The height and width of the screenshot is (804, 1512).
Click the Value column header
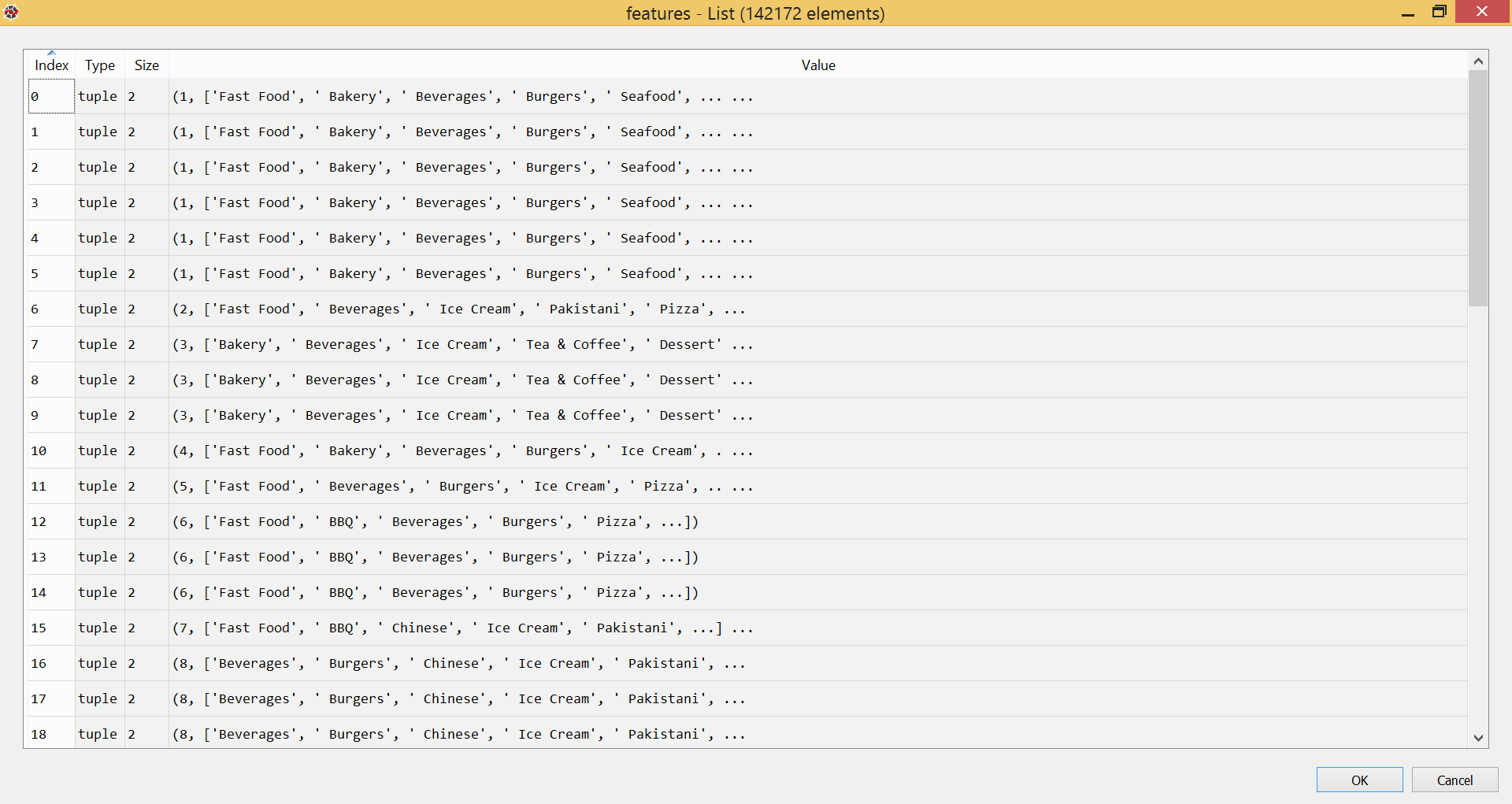pyautogui.click(x=817, y=65)
